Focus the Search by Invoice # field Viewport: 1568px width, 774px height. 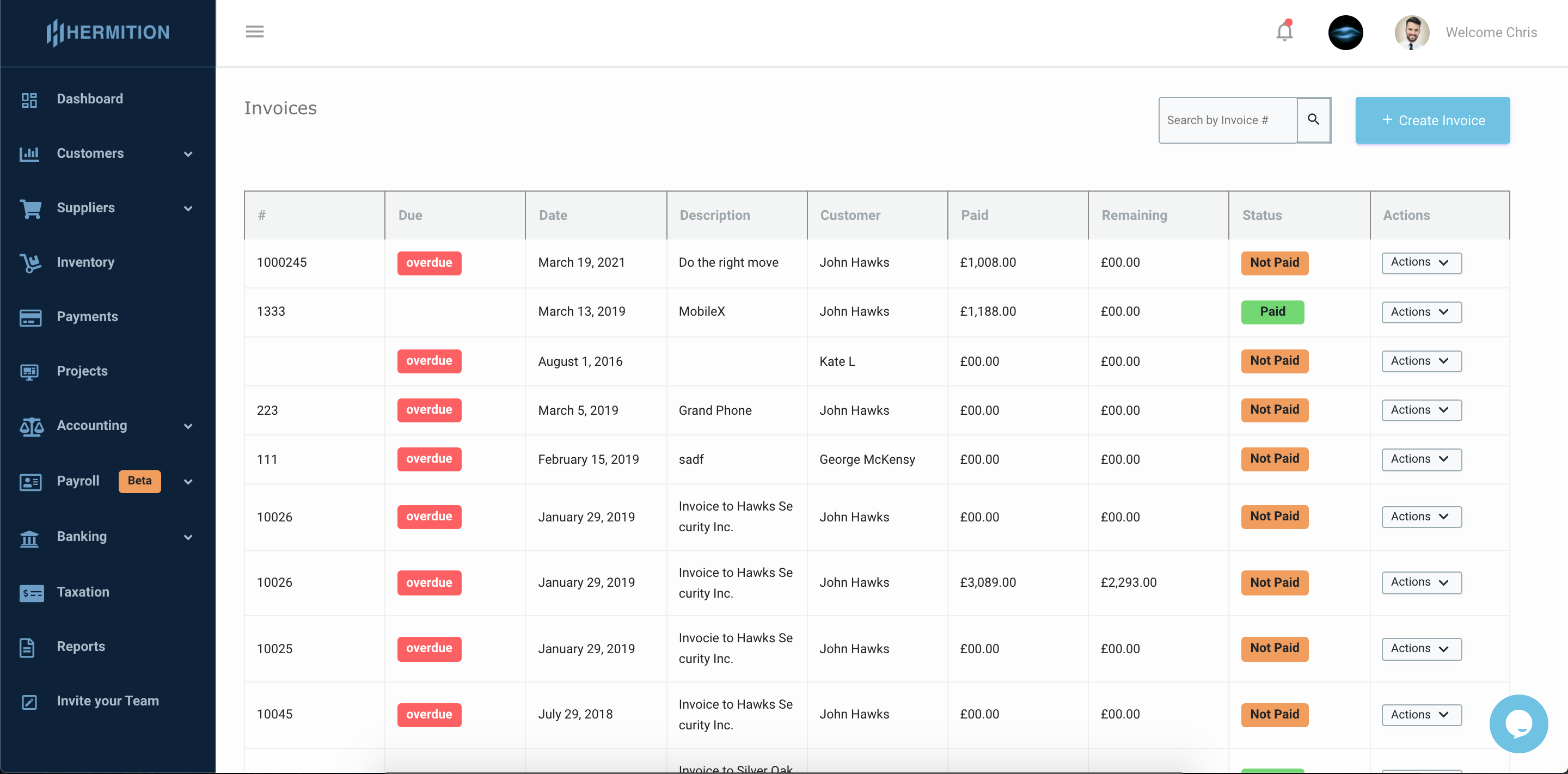(1227, 120)
